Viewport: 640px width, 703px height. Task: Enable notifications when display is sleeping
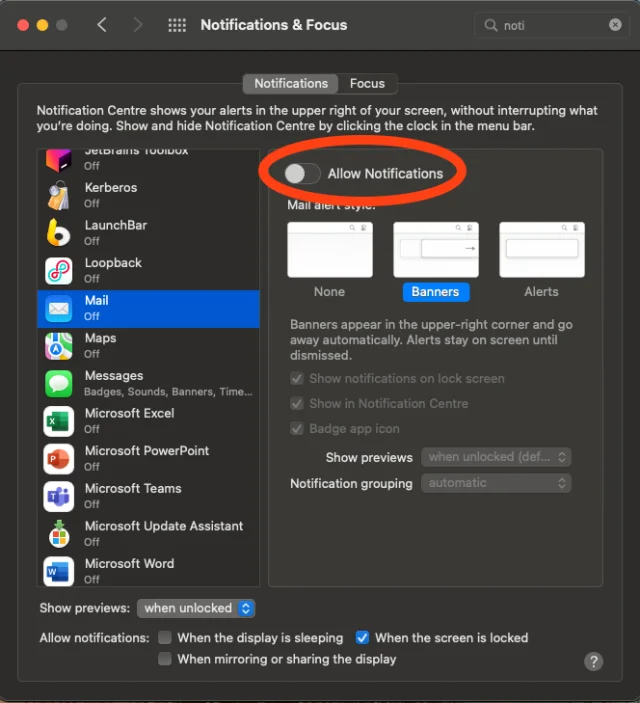[165, 637]
